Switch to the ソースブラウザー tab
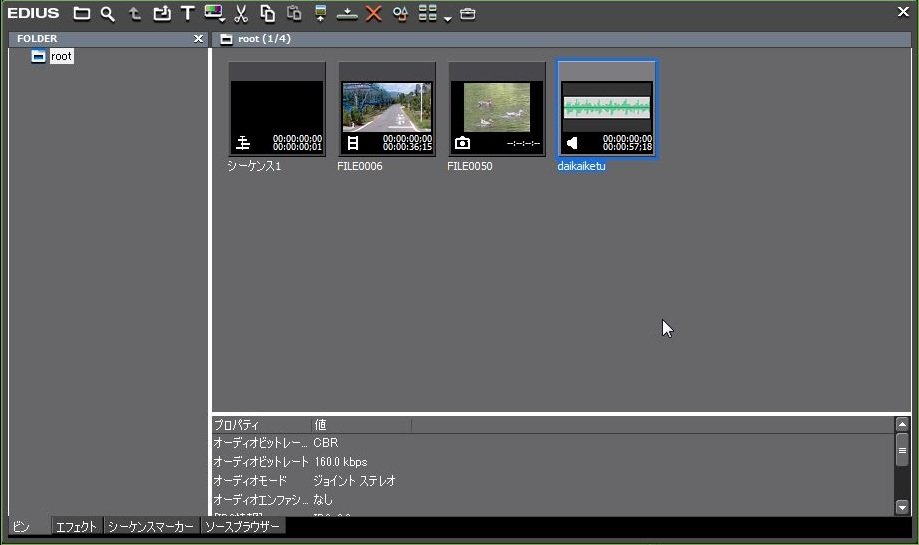919x545 pixels. pyautogui.click(x=242, y=526)
